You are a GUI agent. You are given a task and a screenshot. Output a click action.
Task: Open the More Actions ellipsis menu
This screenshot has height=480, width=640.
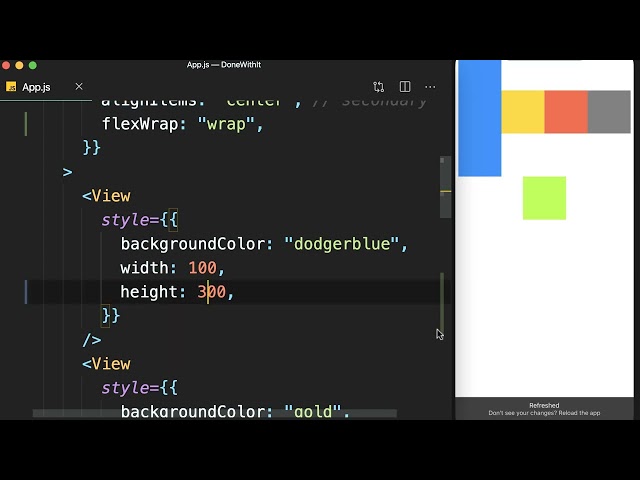(x=430, y=87)
